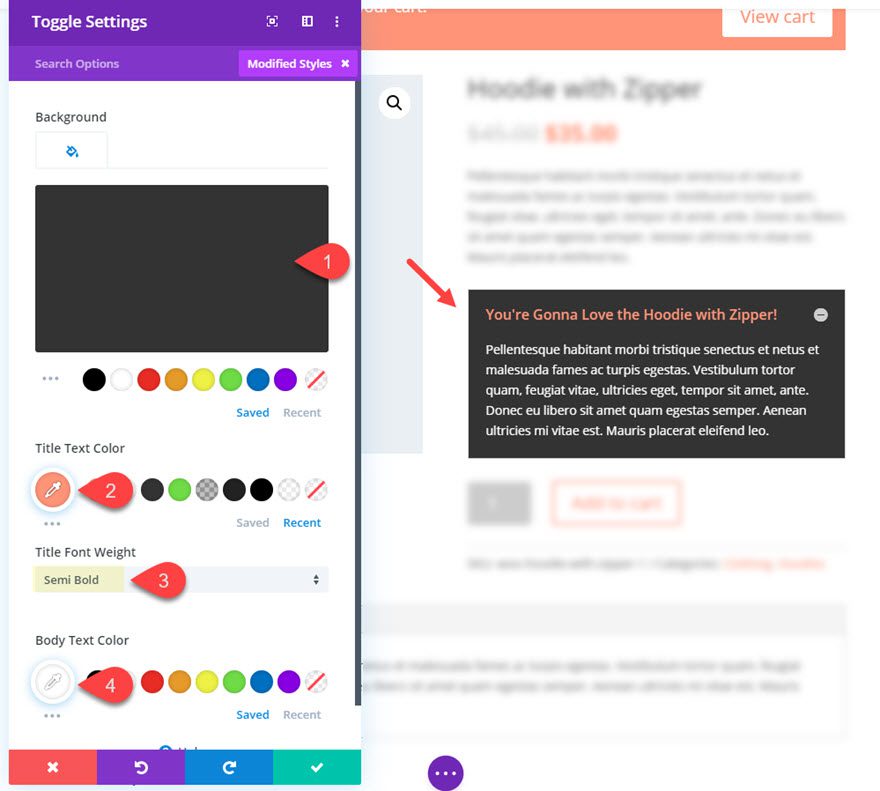Remove the Modified Styles filter
Screen dimensions: 880x791
tap(345, 63)
